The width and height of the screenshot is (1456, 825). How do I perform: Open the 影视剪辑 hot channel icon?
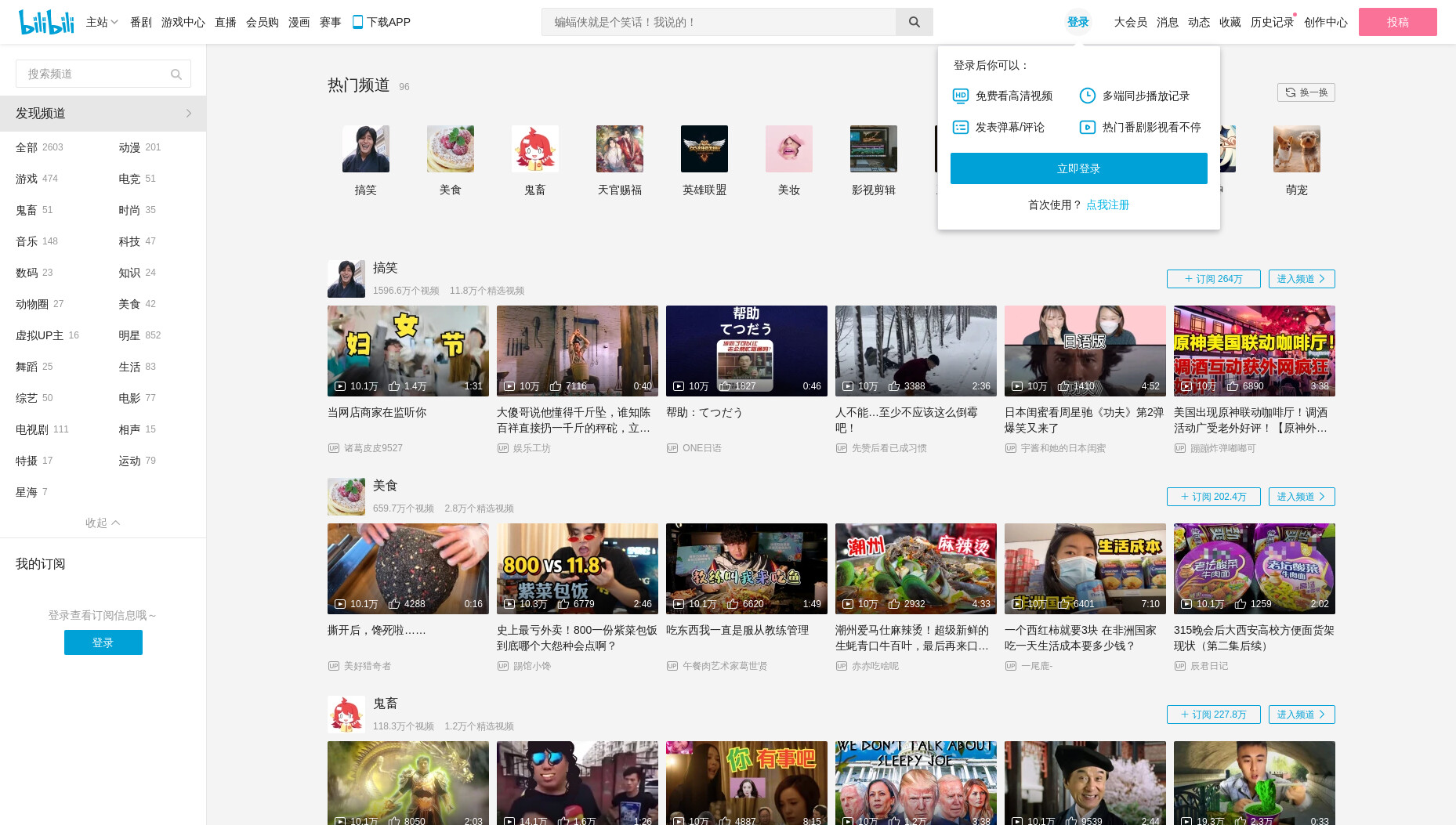point(874,149)
